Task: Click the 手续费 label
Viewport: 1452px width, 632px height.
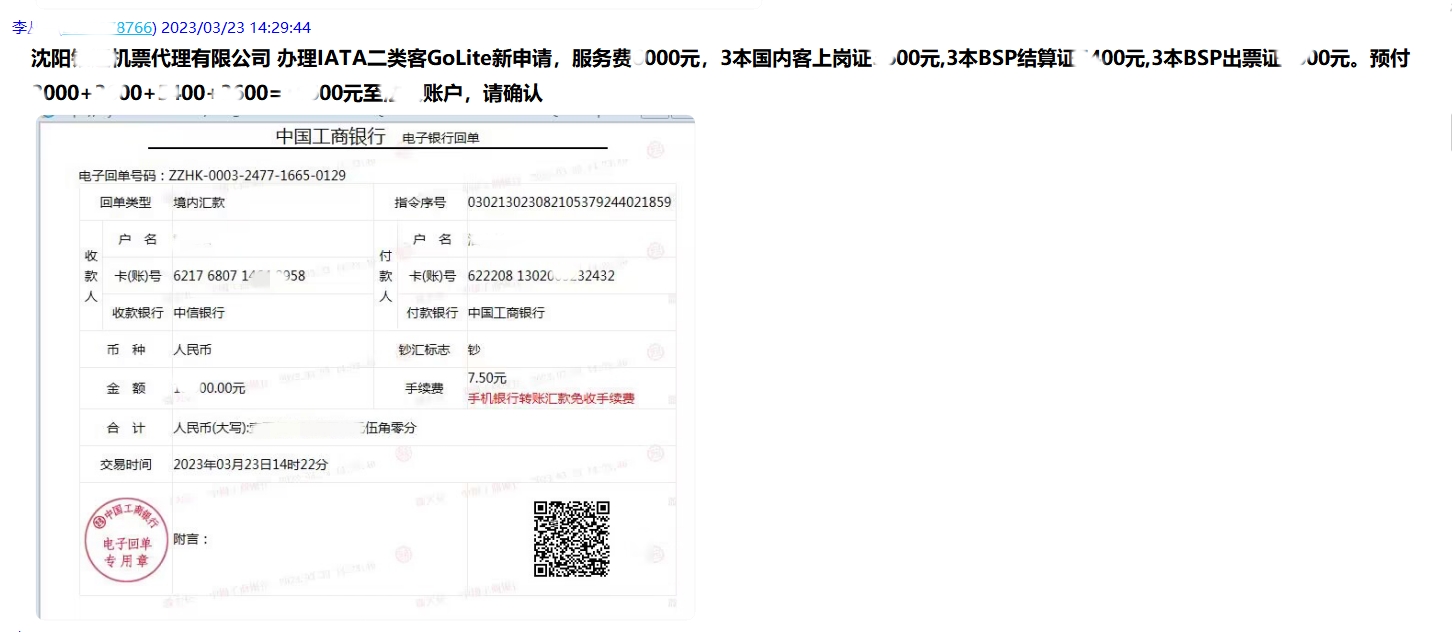Action: pyautogui.click(x=424, y=388)
